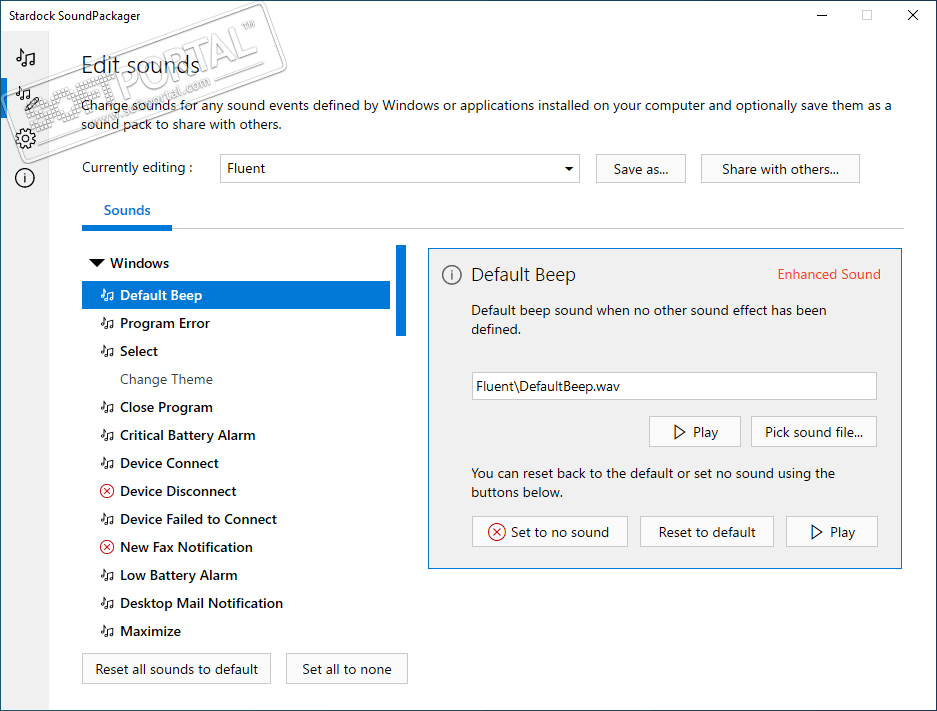937x711 pixels.
Task: Click the sound note icon beside Program Error
Action: pyautogui.click(x=107, y=323)
